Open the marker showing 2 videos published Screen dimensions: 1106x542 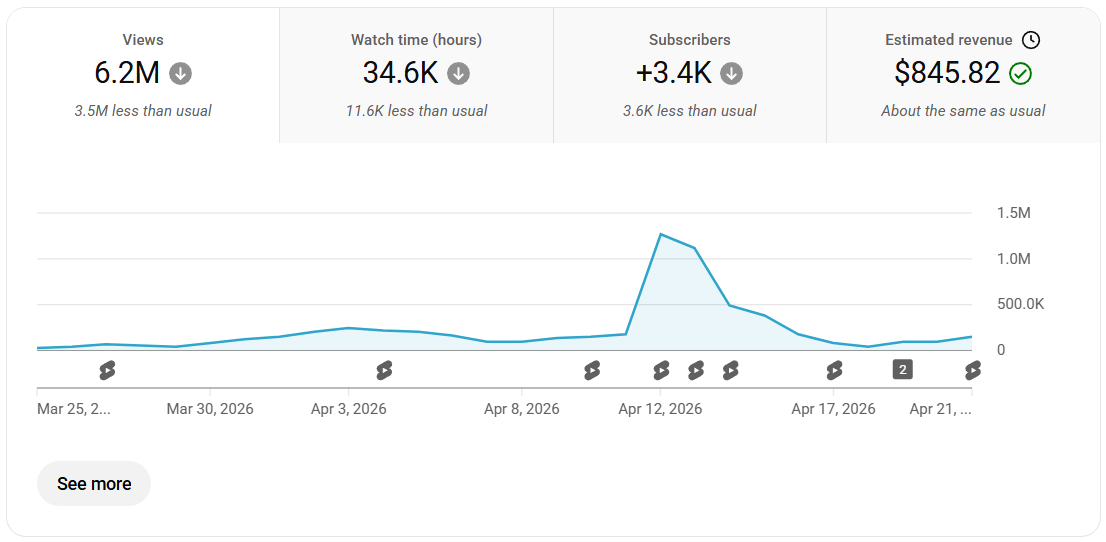[903, 368]
